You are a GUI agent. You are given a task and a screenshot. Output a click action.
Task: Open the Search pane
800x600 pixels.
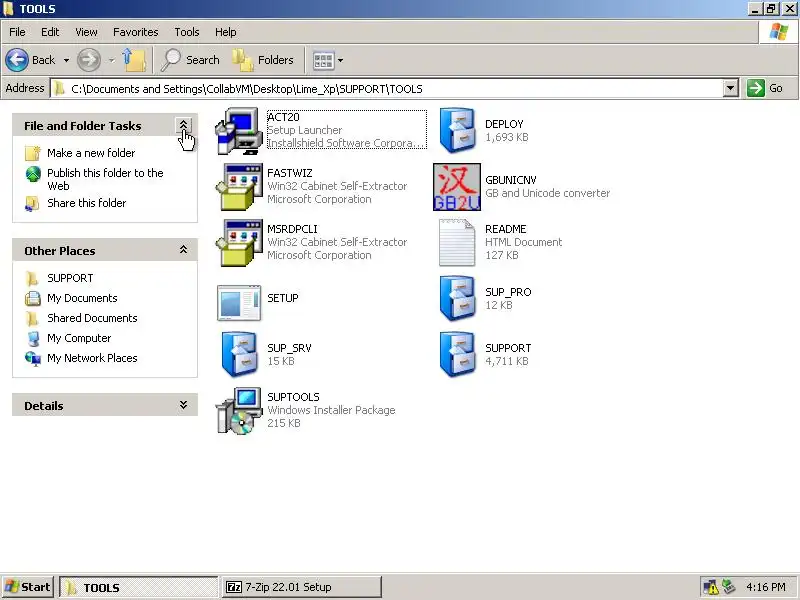190,60
